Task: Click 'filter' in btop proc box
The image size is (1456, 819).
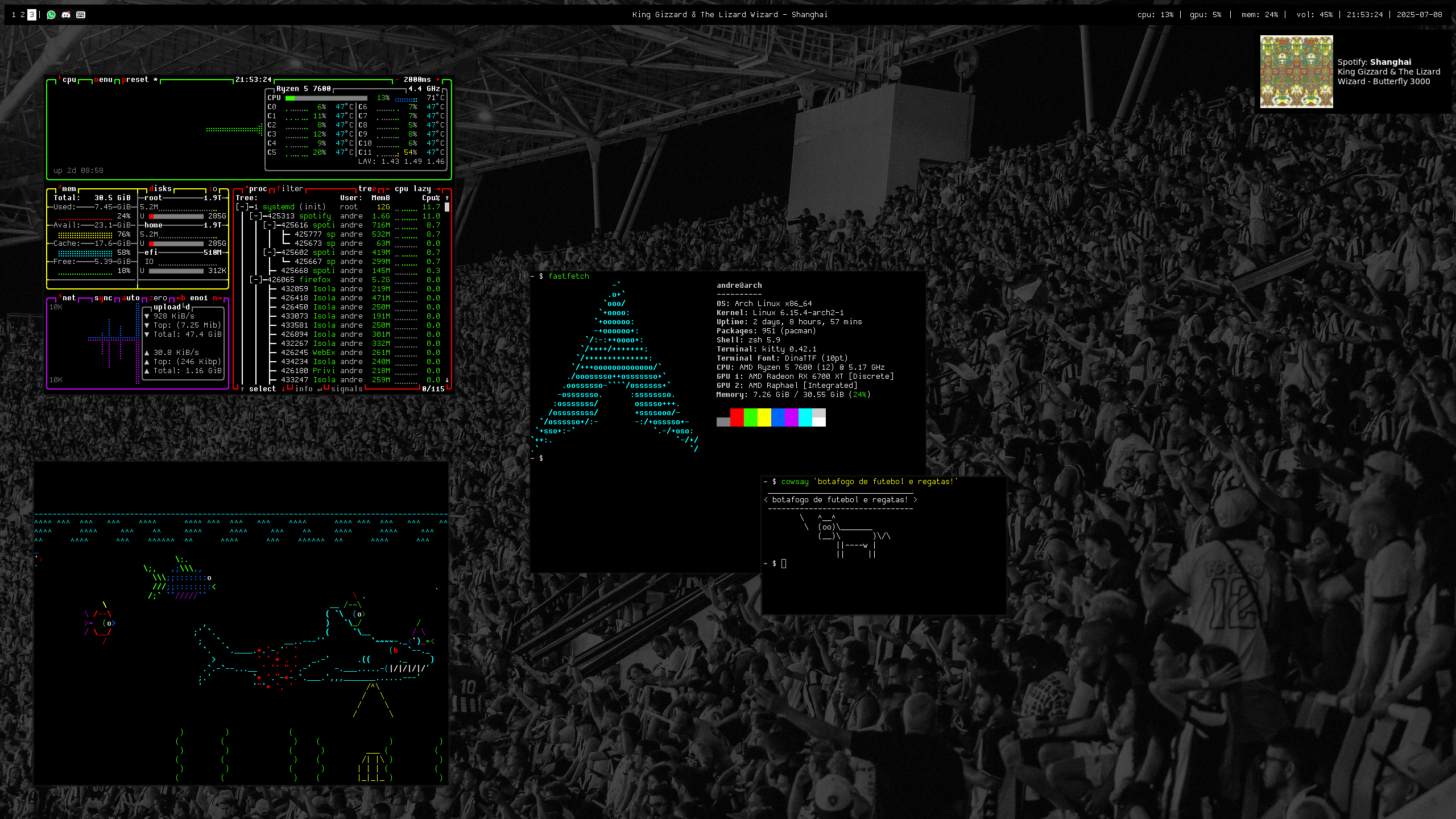Action: coord(290,189)
